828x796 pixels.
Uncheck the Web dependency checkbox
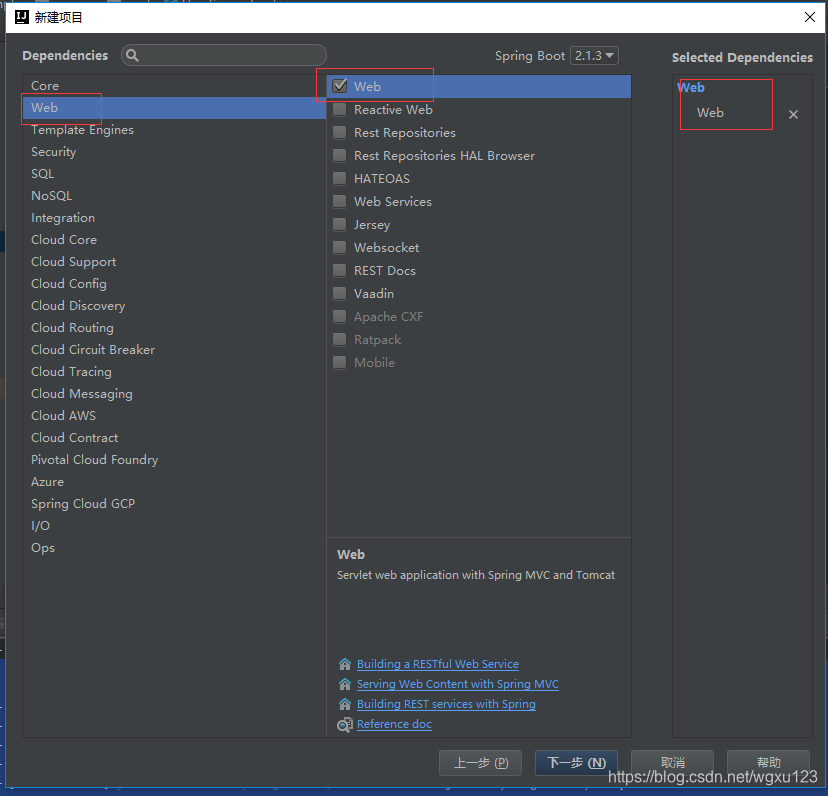340,86
